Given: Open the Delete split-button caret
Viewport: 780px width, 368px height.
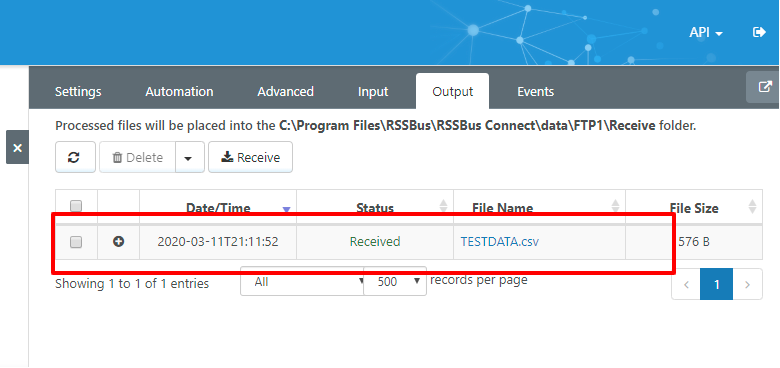Looking at the screenshot, I should pyautogui.click(x=190, y=157).
